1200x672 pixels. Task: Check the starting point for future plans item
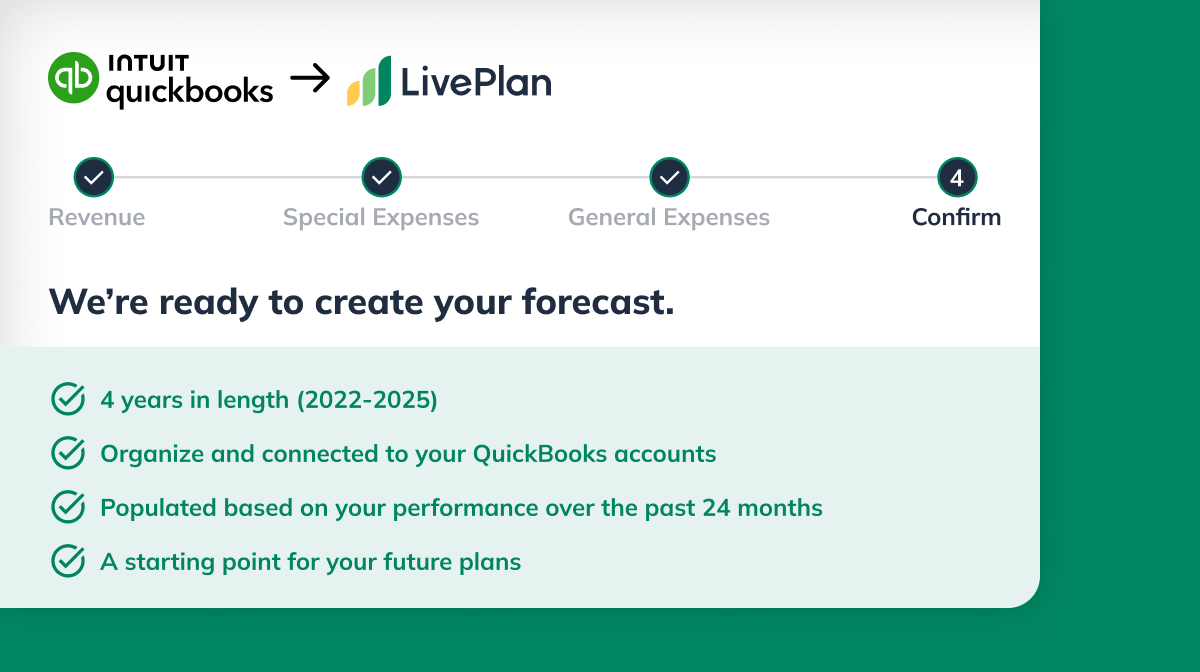tap(66, 560)
